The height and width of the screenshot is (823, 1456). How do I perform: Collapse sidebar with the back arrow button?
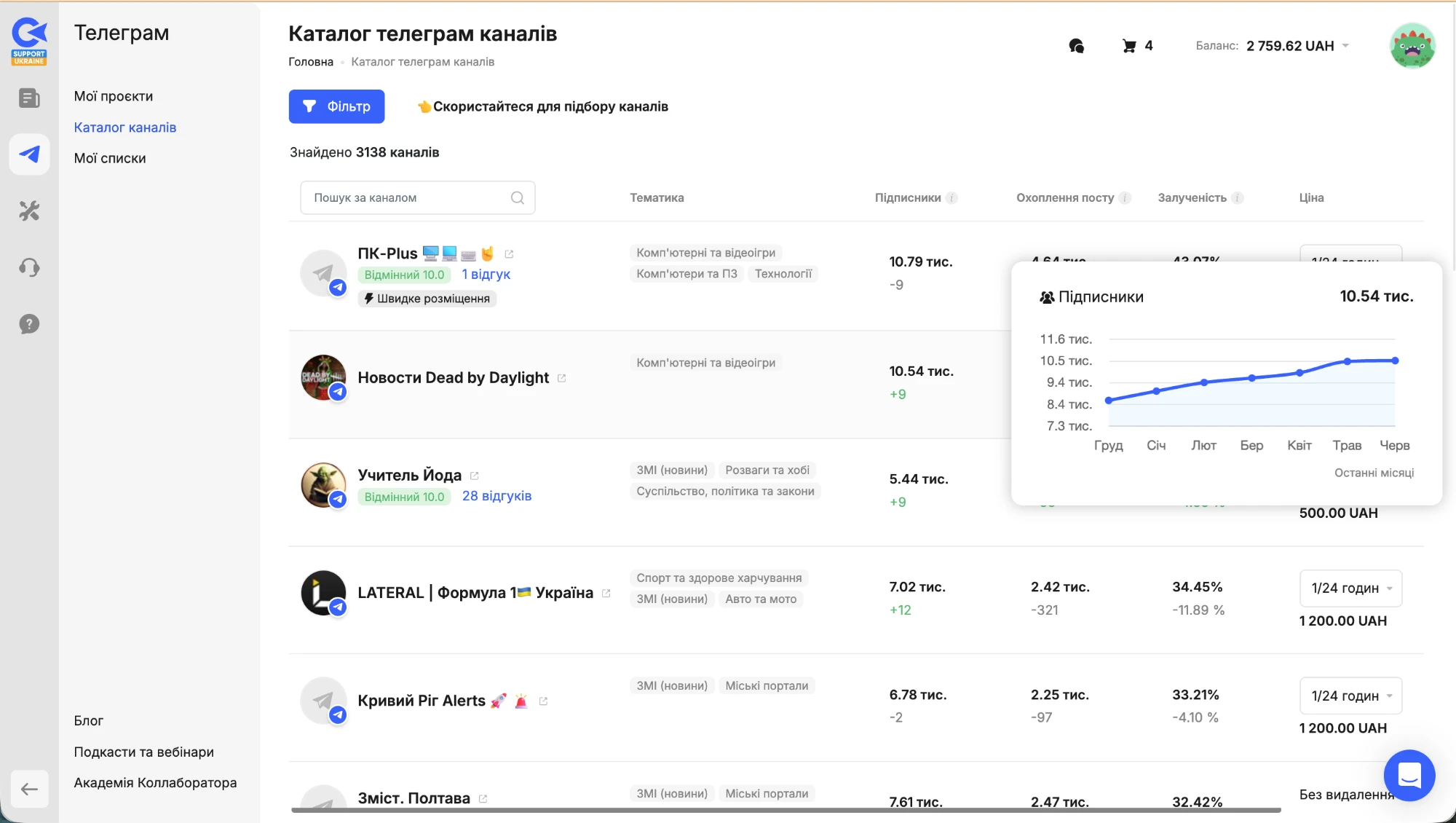click(x=29, y=789)
